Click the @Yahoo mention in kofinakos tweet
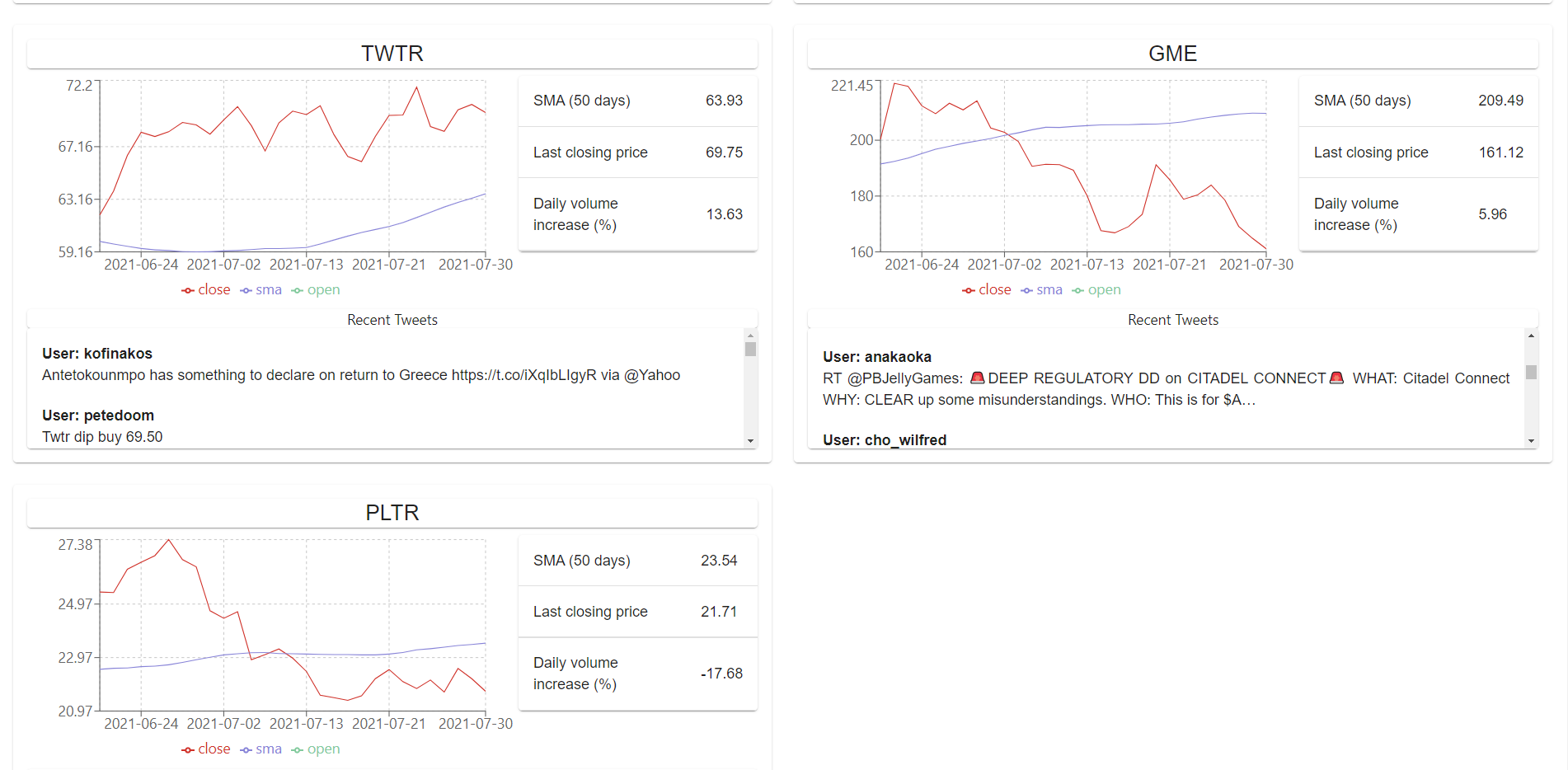Screen dimensions: 1568x770 pos(654,374)
